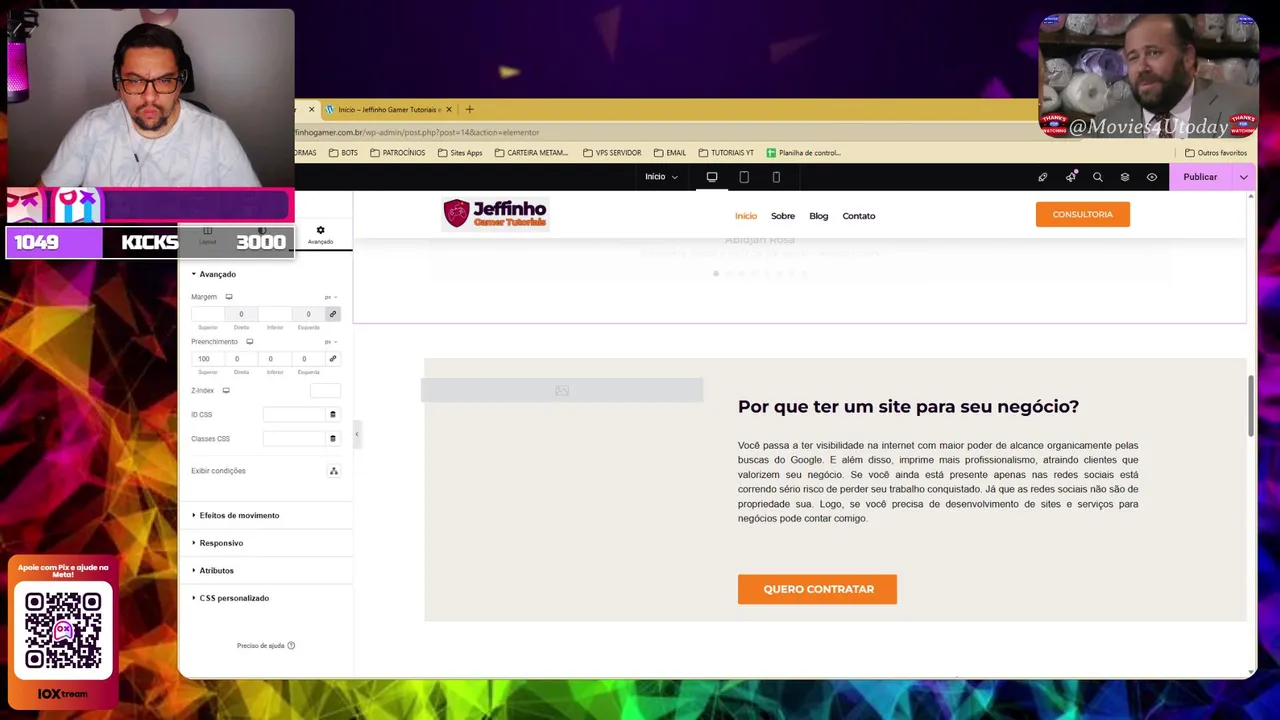Click the Precisa de ajuda help icon
Viewport: 1280px width, 720px height.
(x=291, y=646)
